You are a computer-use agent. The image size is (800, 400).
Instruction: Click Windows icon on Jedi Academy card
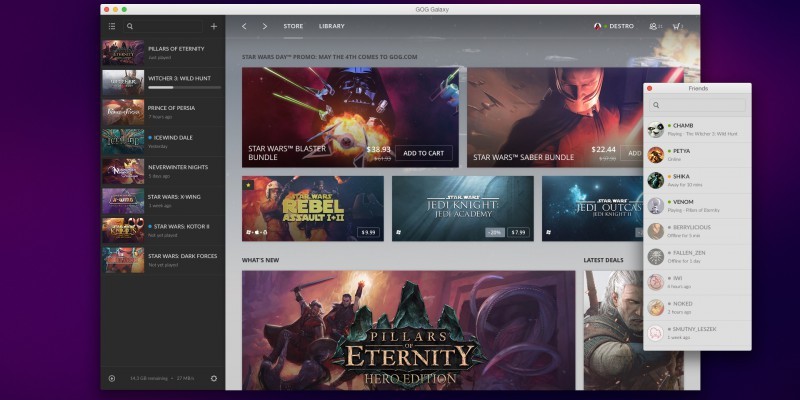coord(398,232)
